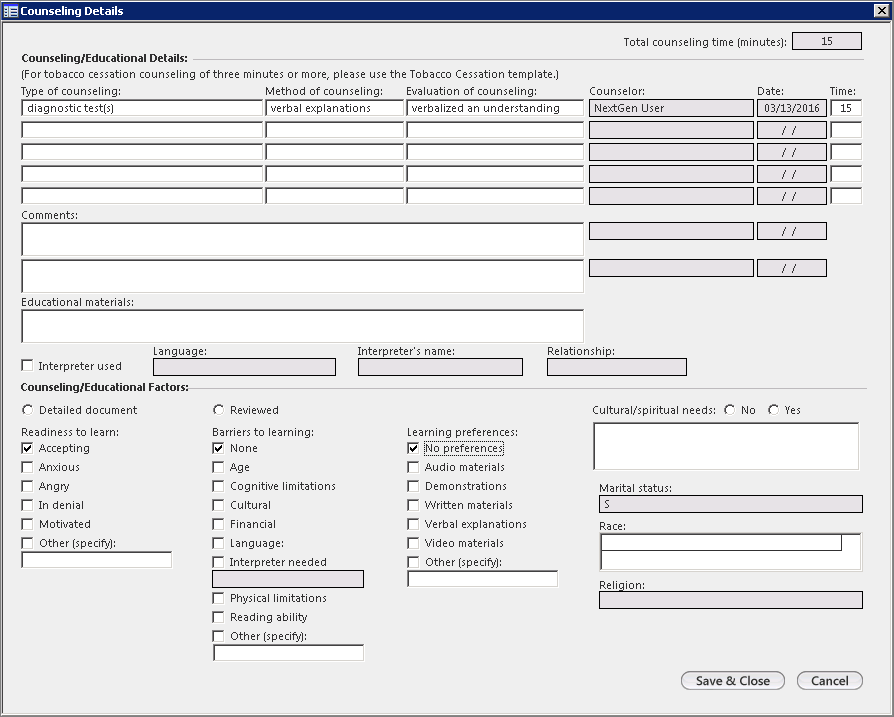Image resolution: width=894 pixels, height=717 pixels.
Task: Check the Verbal explanations preference checkbox
Action: (413, 524)
